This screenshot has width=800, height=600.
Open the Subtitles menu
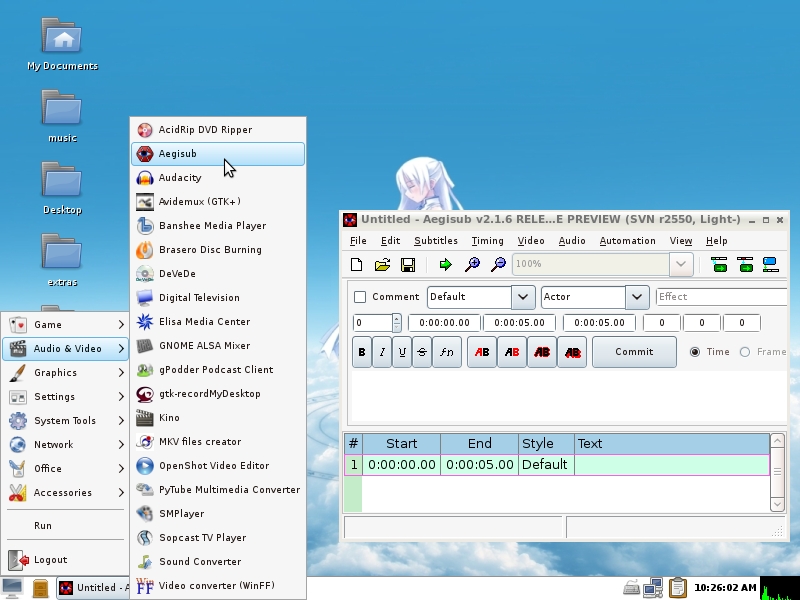pyautogui.click(x=435, y=240)
